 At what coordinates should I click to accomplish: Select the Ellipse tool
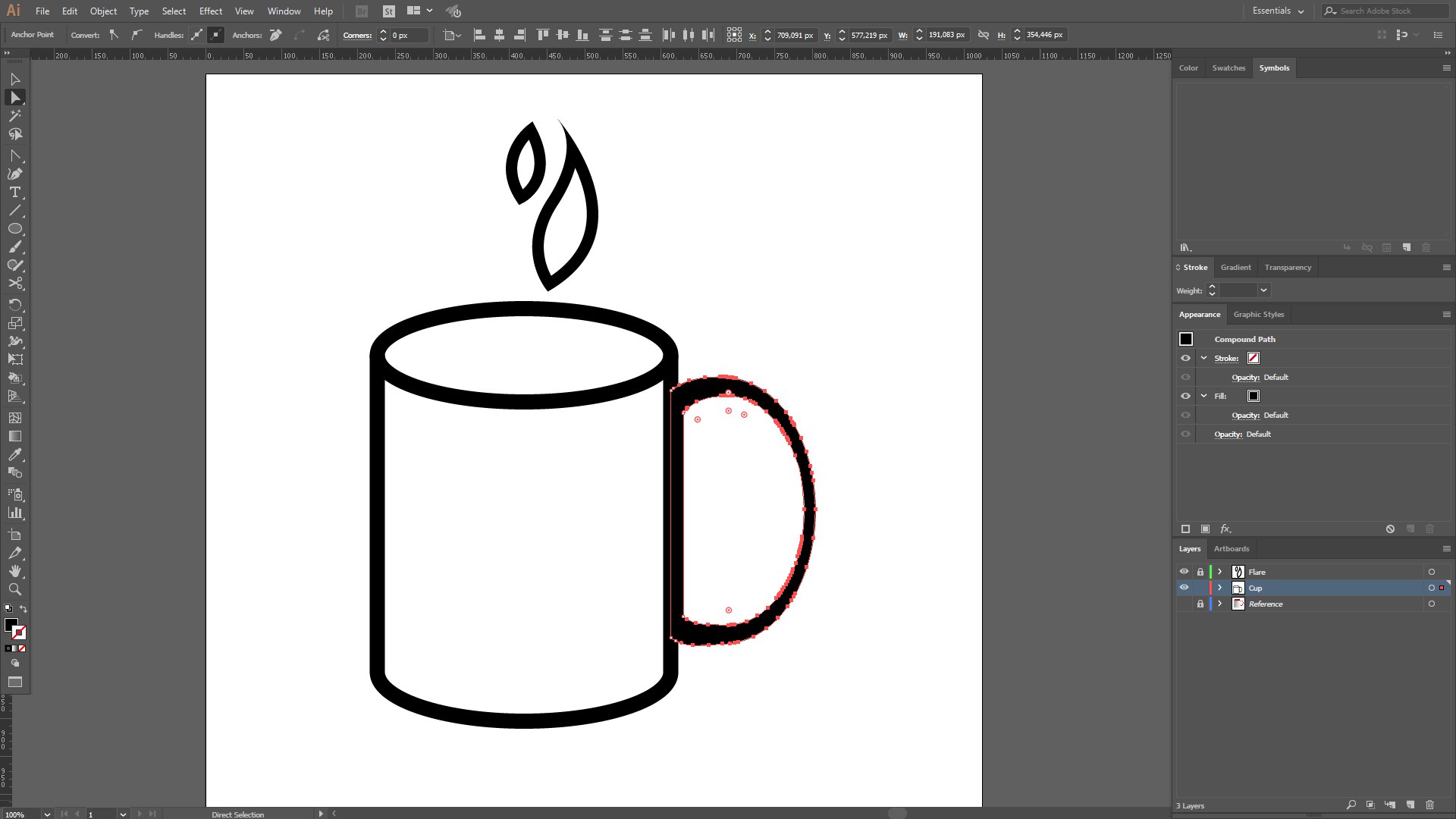[15, 229]
